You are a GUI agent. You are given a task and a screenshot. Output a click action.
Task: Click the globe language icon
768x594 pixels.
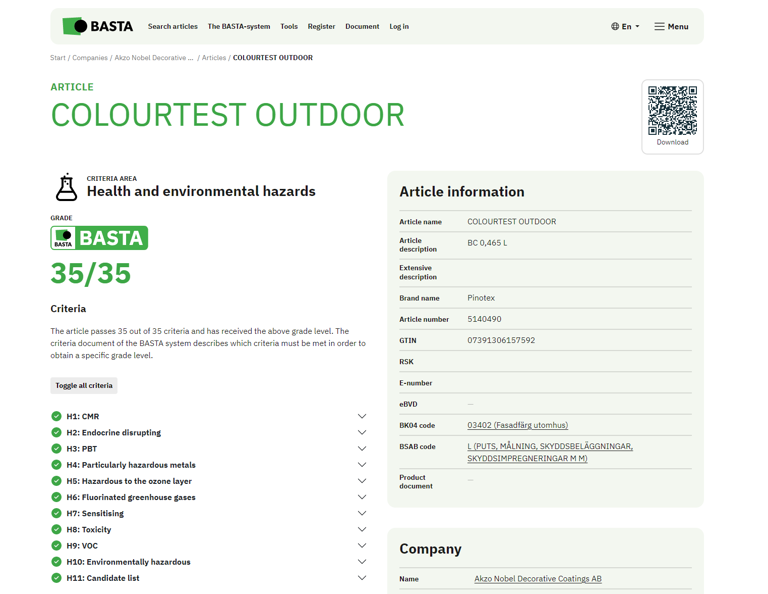615,27
